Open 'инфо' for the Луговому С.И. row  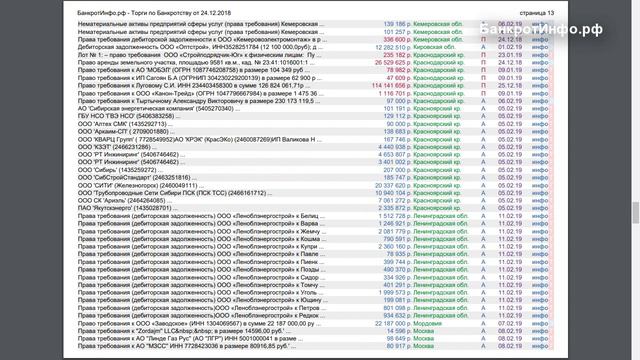(540, 86)
